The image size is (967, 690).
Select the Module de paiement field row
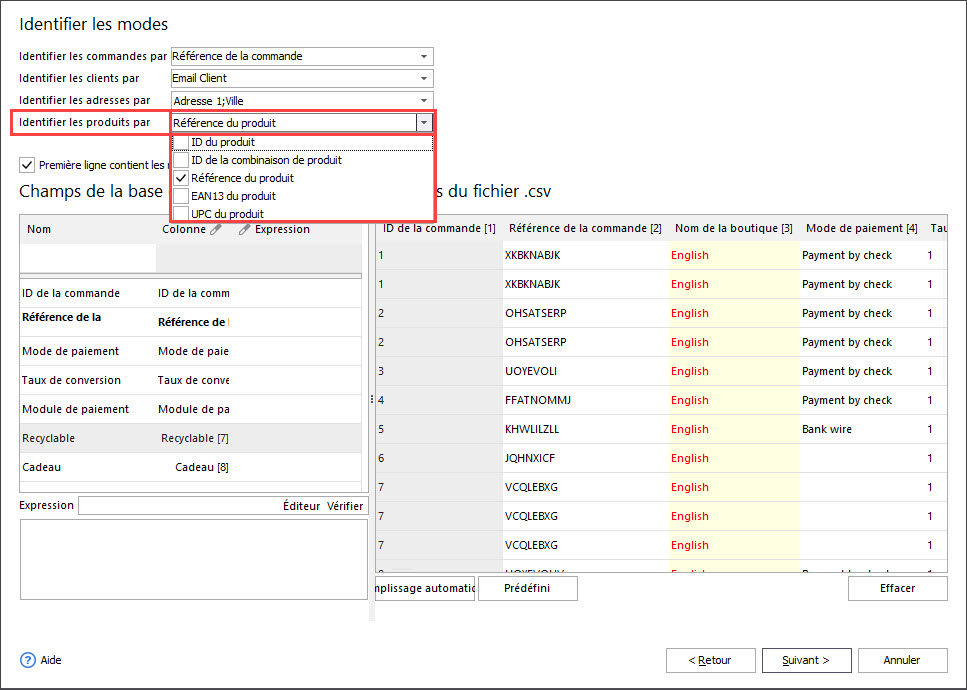point(191,409)
